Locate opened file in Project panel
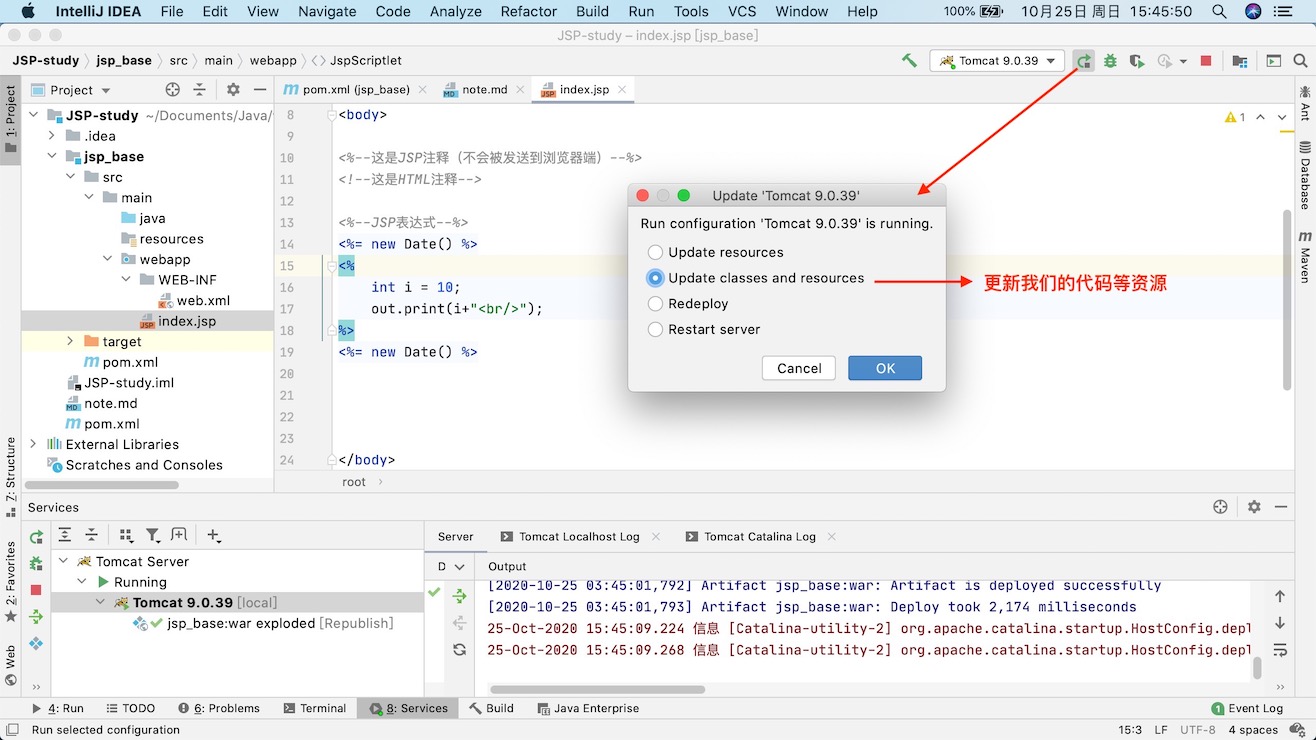 [173, 90]
